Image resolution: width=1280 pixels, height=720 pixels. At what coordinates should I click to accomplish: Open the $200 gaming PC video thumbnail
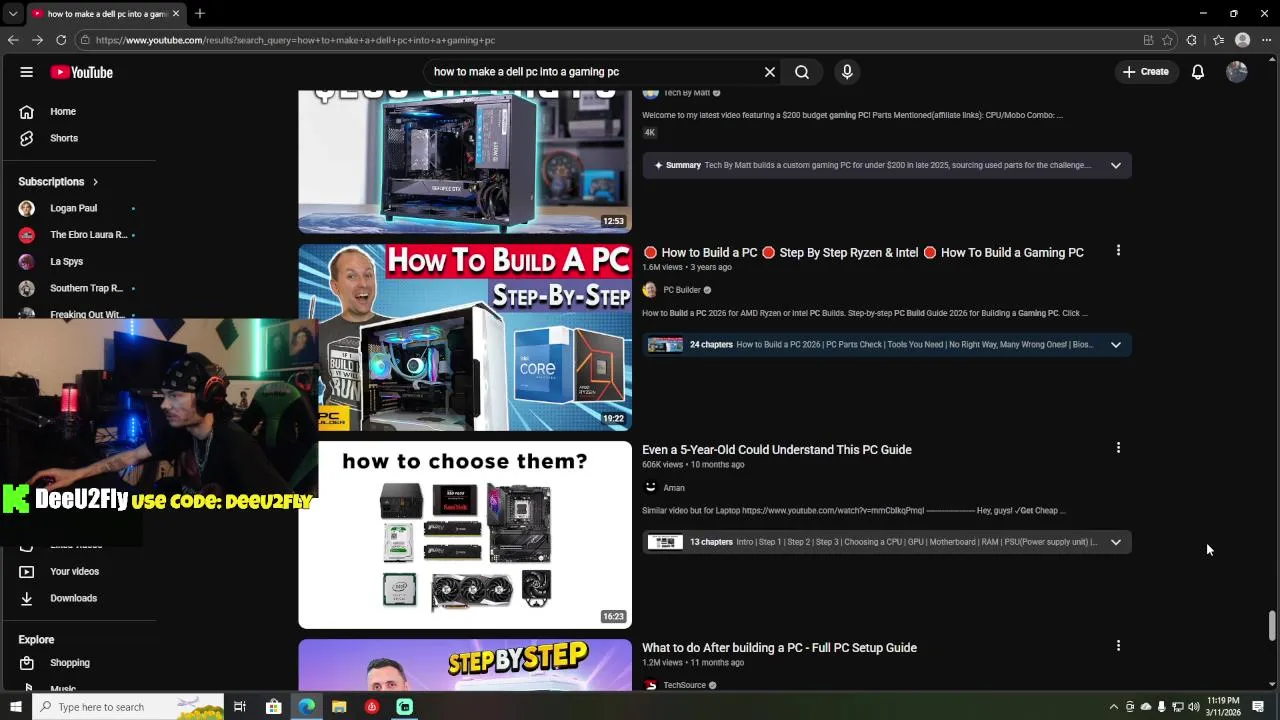click(465, 161)
